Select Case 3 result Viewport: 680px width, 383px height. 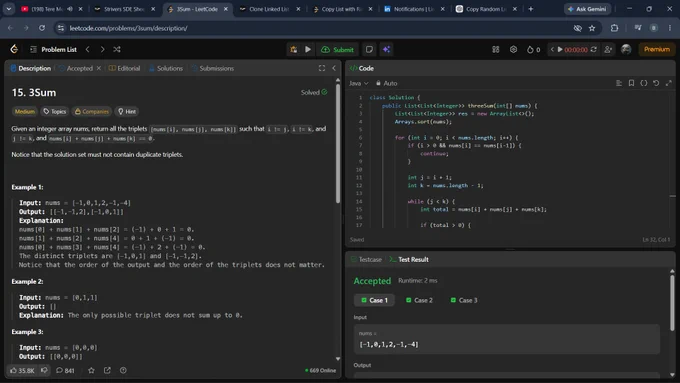pos(464,300)
